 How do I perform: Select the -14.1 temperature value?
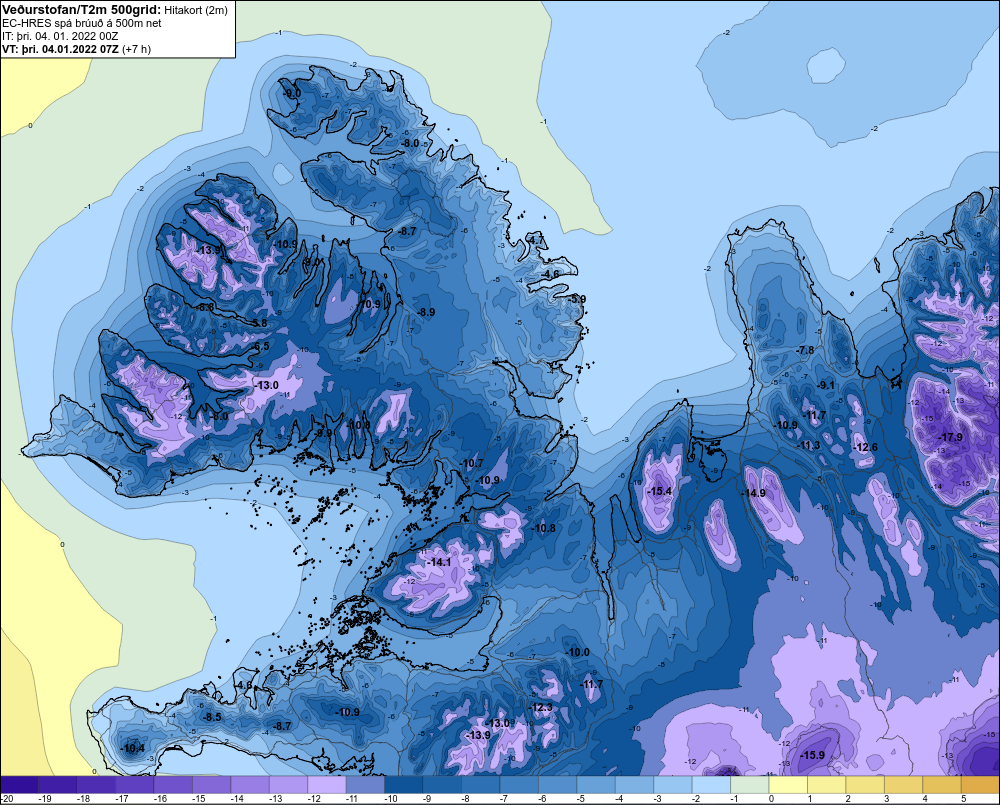click(x=439, y=562)
